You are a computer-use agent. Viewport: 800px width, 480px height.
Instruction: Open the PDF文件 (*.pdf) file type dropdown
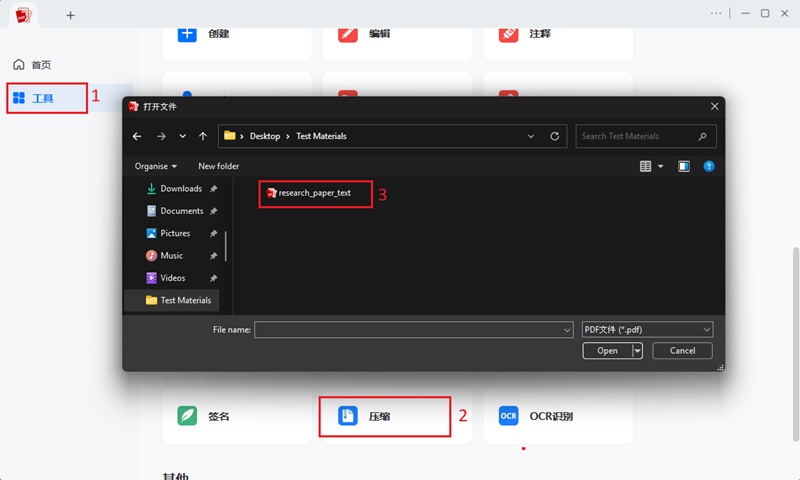647,330
